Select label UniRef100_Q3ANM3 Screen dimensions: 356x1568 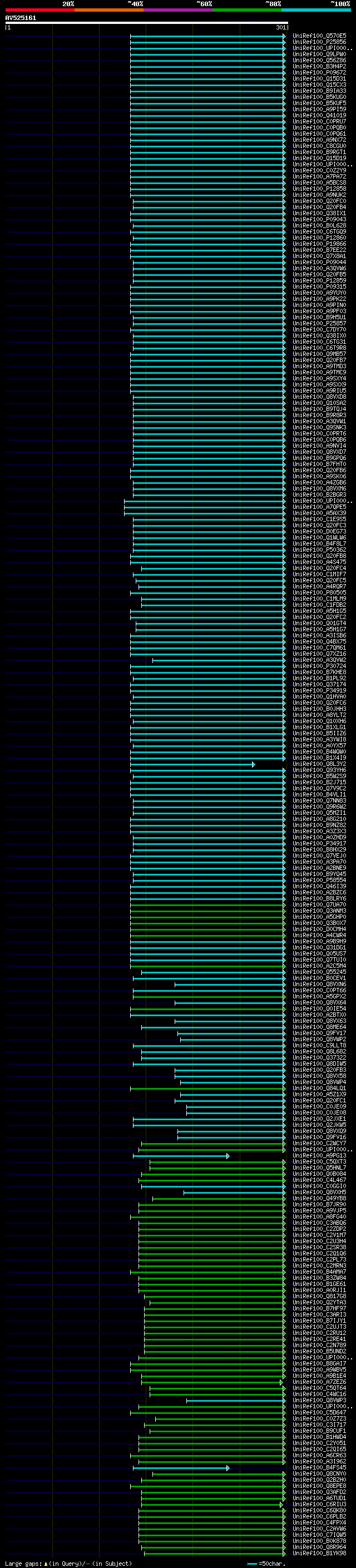click(319, 911)
